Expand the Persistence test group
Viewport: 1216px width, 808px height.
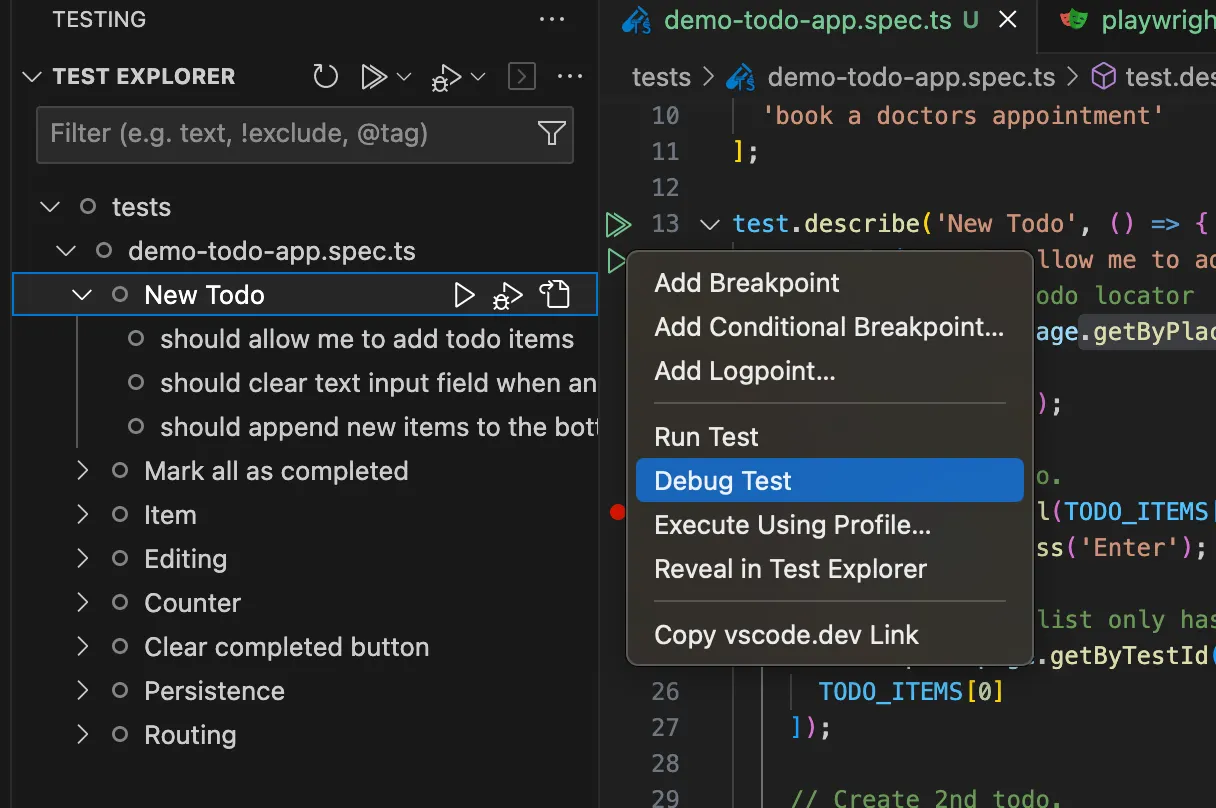click(82, 691)
